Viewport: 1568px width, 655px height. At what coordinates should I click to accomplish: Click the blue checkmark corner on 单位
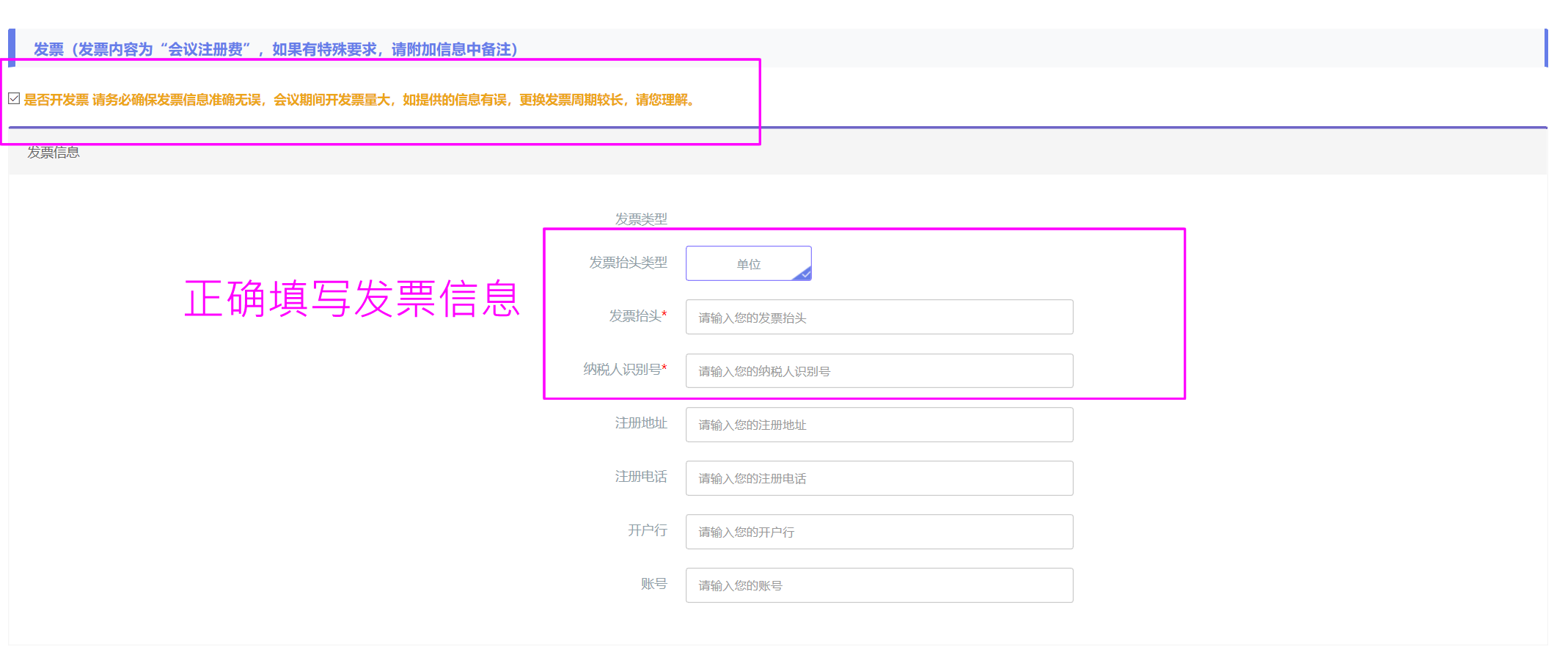[x=805, y=274]
